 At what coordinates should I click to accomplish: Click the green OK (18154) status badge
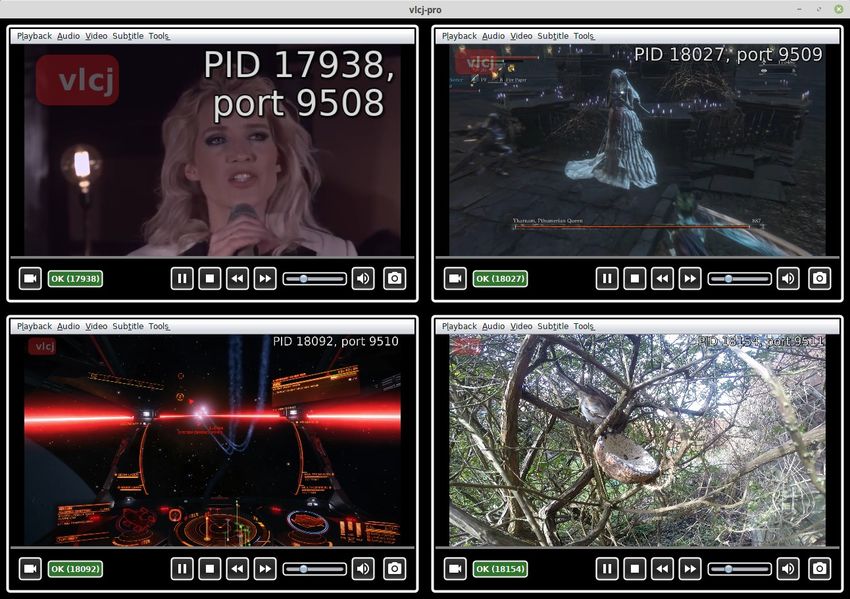tap(500, 569)
